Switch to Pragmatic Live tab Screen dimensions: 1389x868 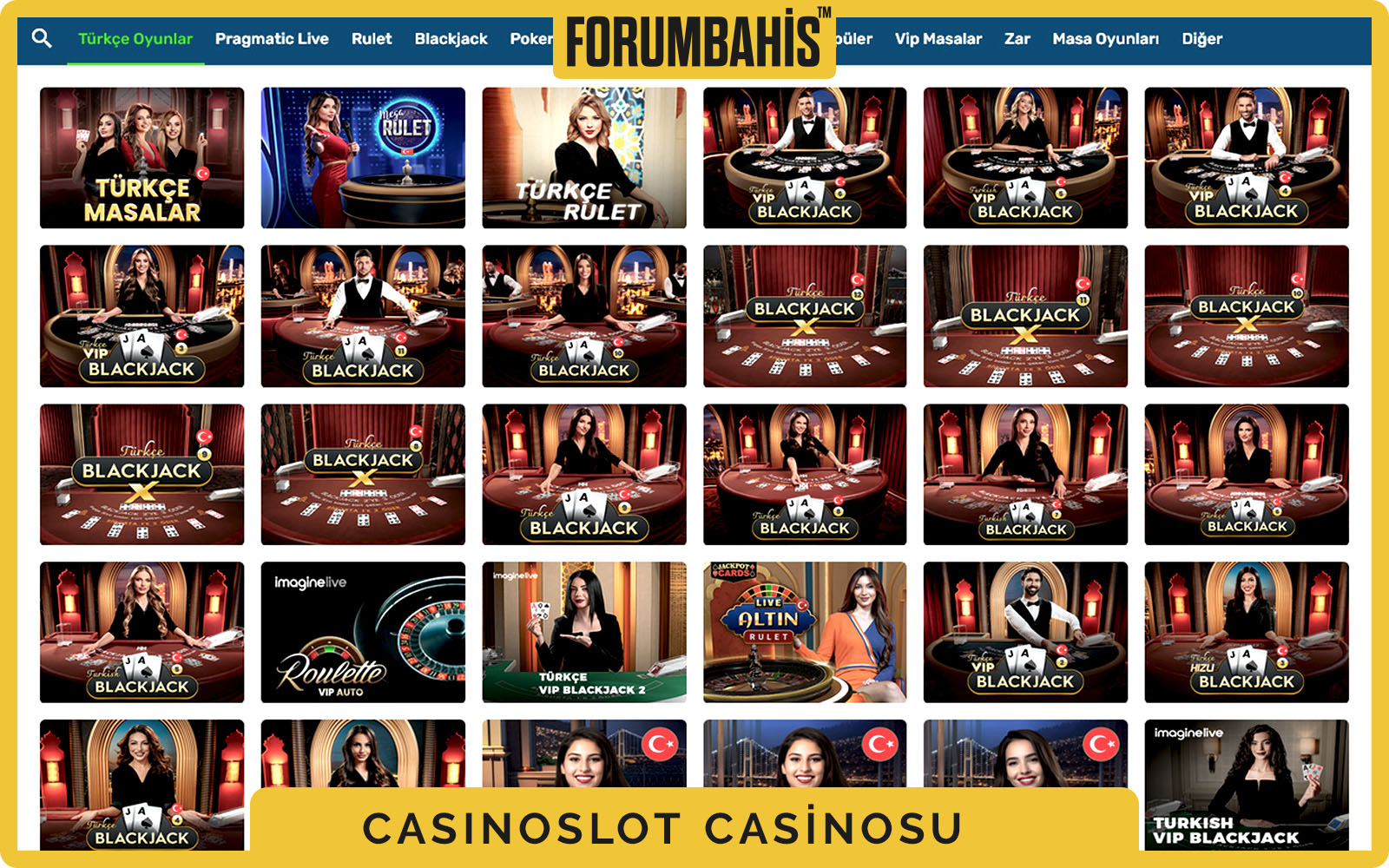coord(272,39)
